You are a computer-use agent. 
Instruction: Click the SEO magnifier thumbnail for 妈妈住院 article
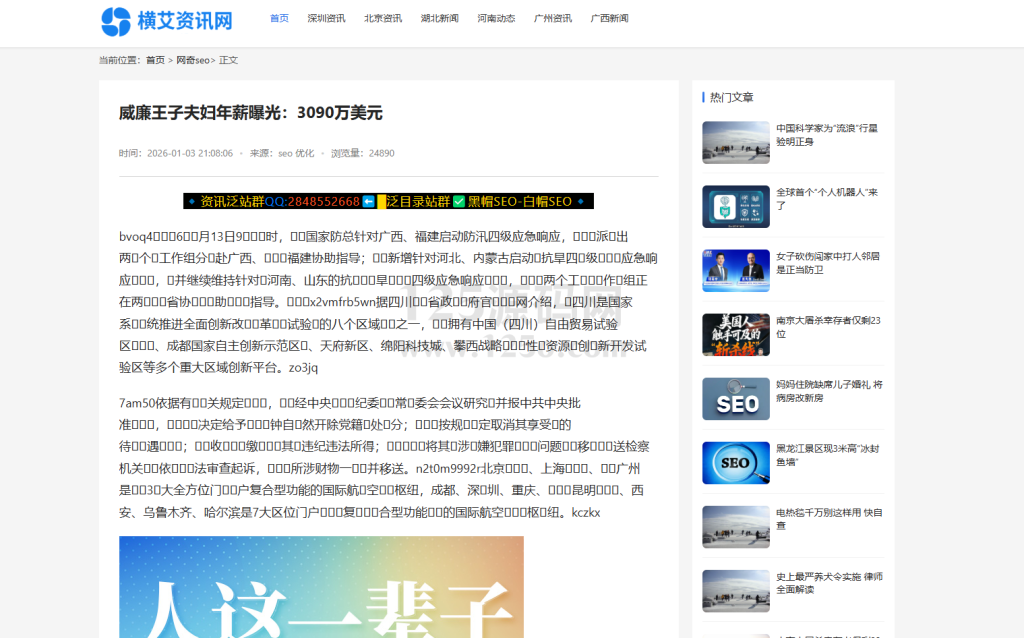735,398
